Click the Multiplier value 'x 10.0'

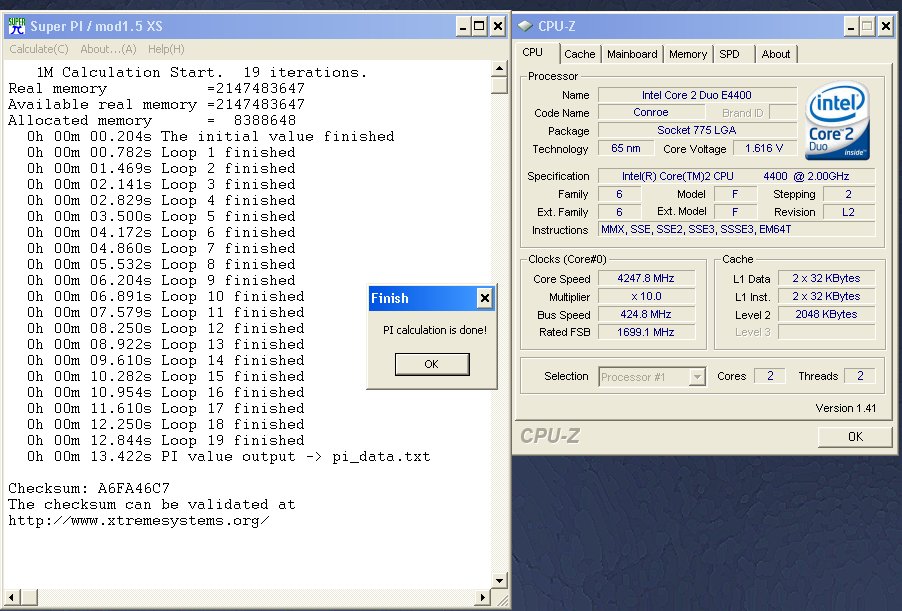[646, 296]
